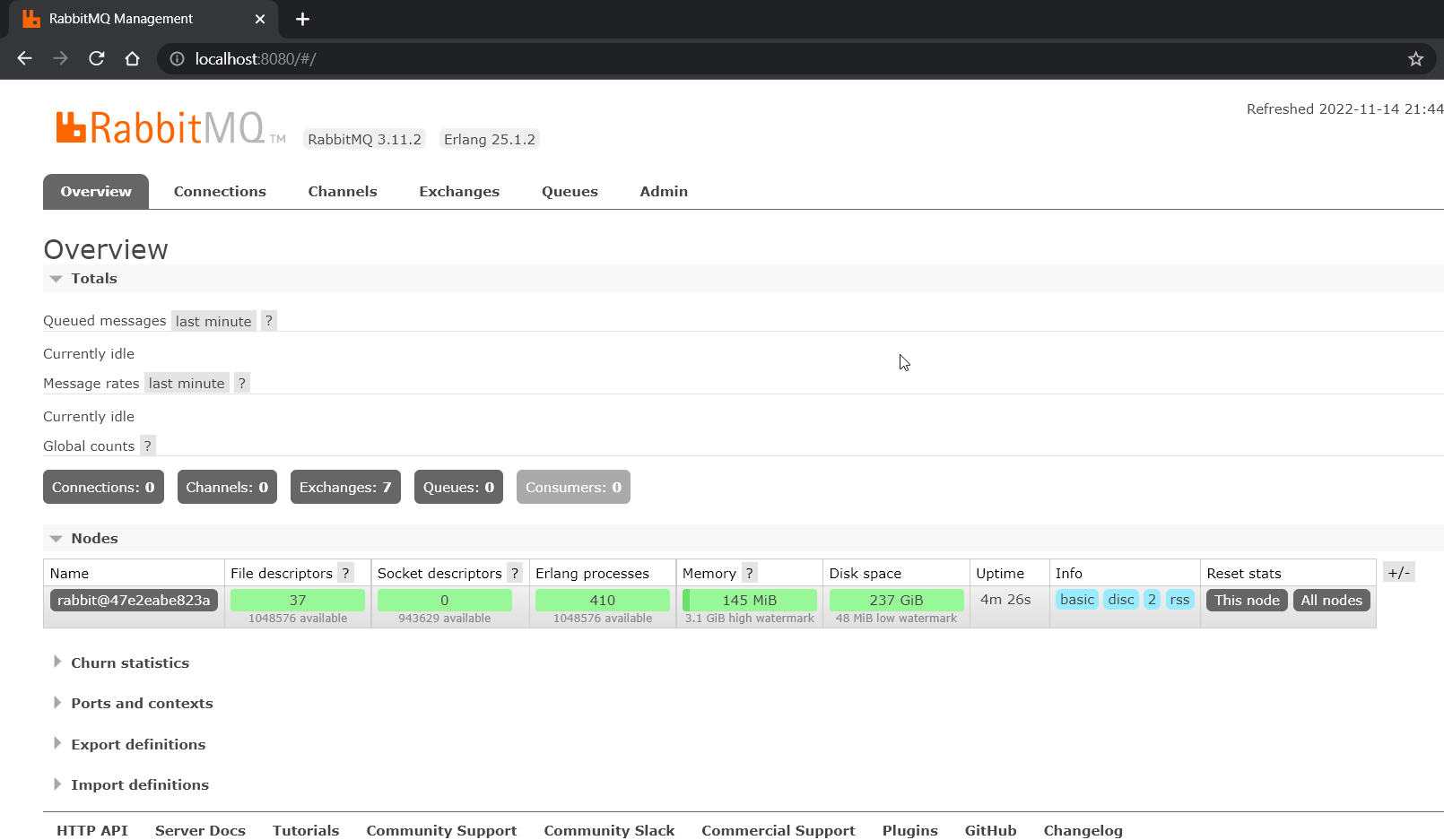Click the Exchanges: 7 count button
Viewport: 1444px width, 840px height.
tap(345, 487)
